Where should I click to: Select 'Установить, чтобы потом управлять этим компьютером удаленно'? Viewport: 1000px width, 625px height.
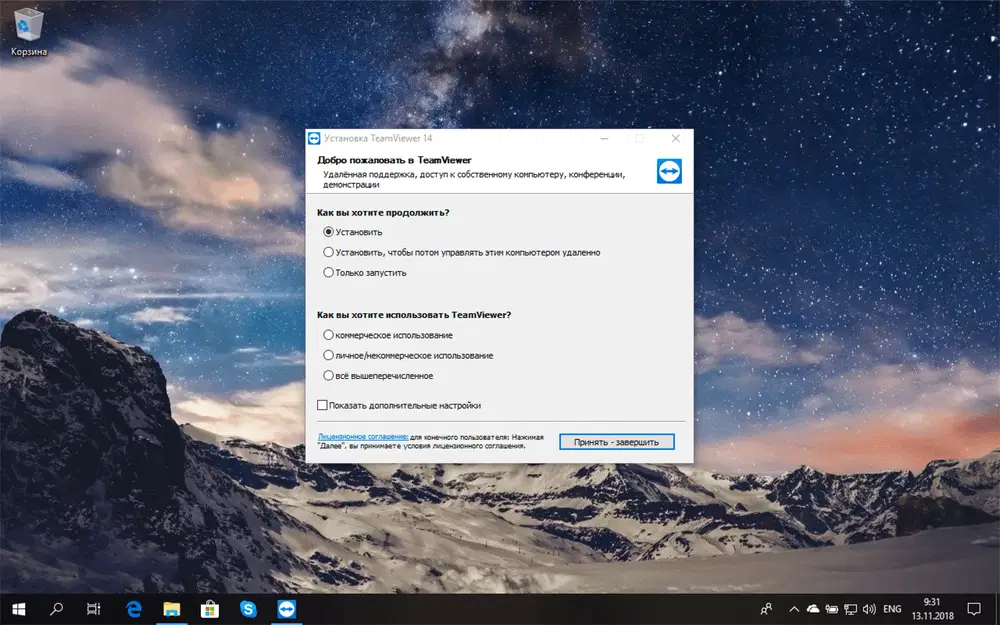(x=462, y=253)
